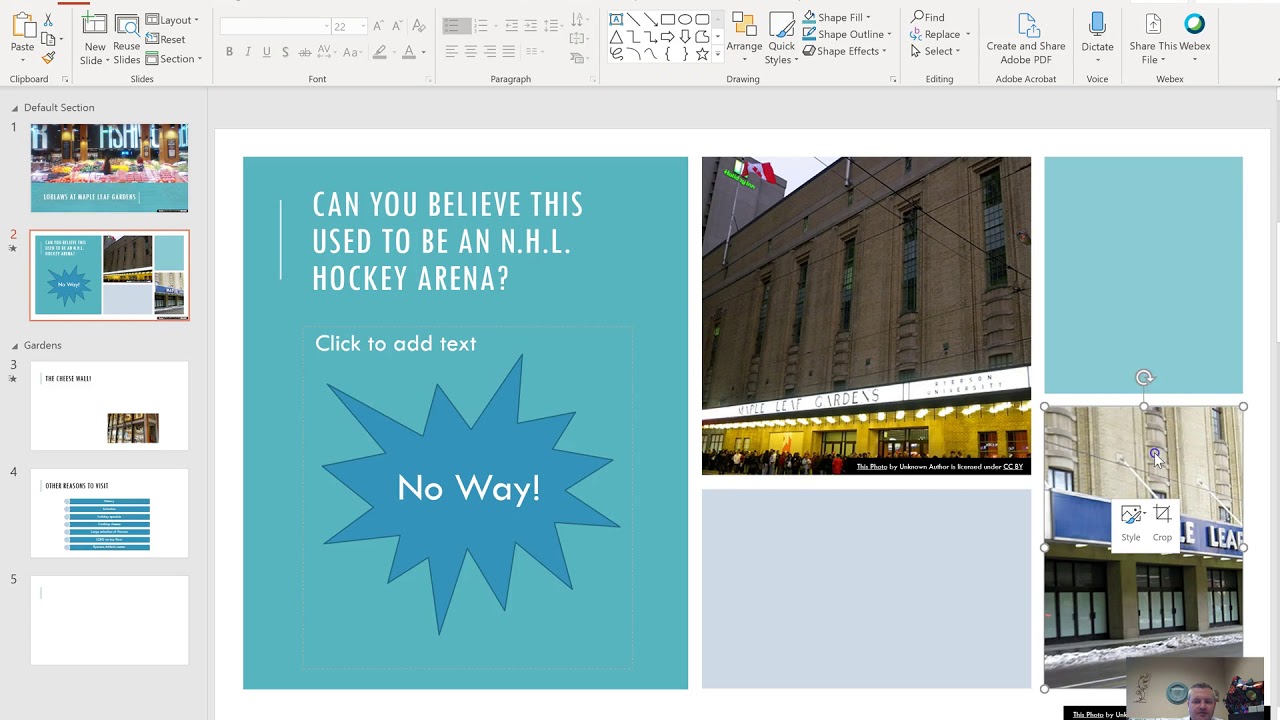
Task: Open the Shape Effects dropdown
Action: click(843, 51)
